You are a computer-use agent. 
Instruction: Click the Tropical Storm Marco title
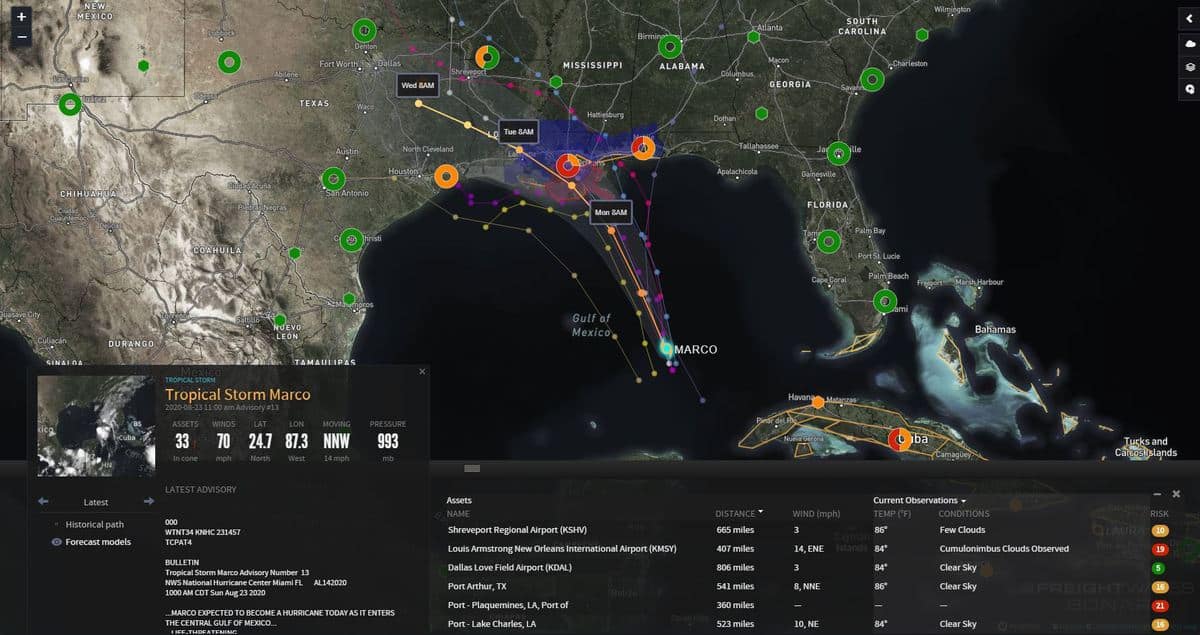pyautogui.click(x=238, y=394)
